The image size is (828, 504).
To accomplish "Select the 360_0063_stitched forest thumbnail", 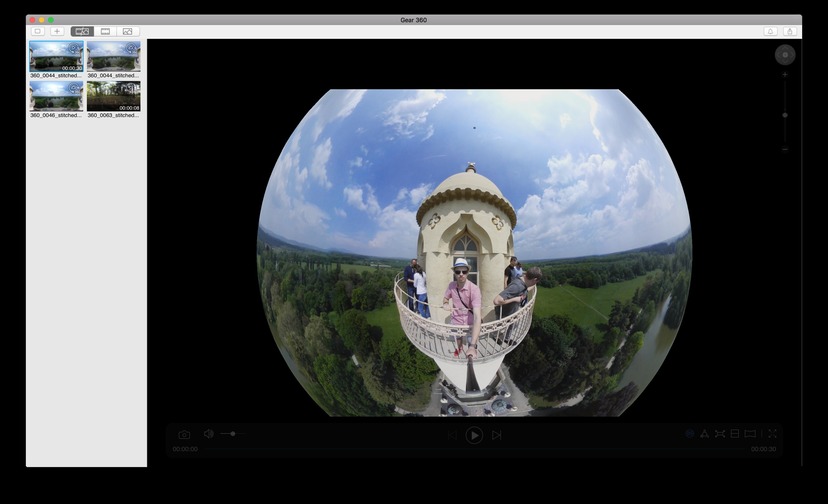I will 114,96.
